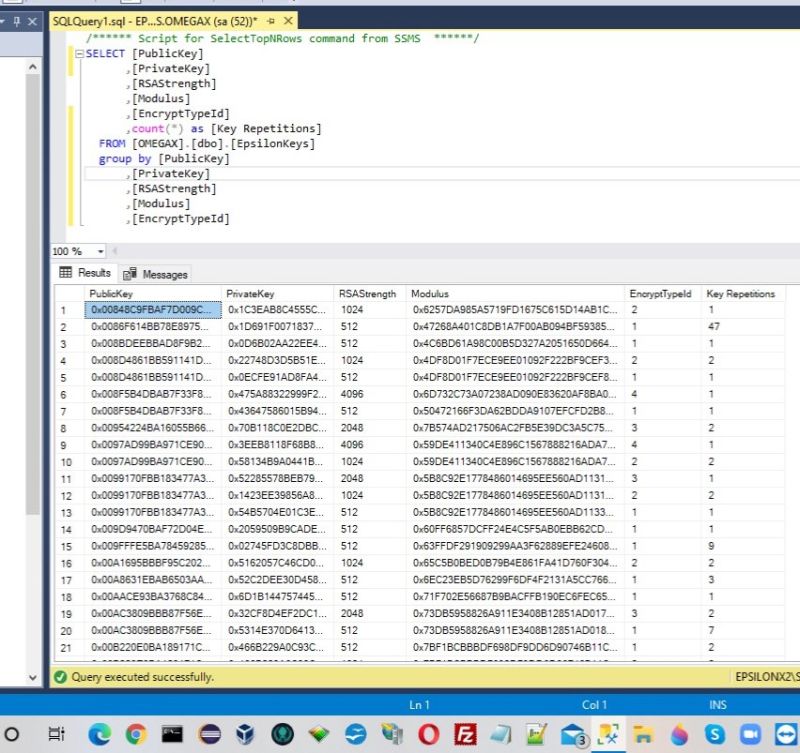Launch Microsoft Edge from the taskbar

[99, 734]
